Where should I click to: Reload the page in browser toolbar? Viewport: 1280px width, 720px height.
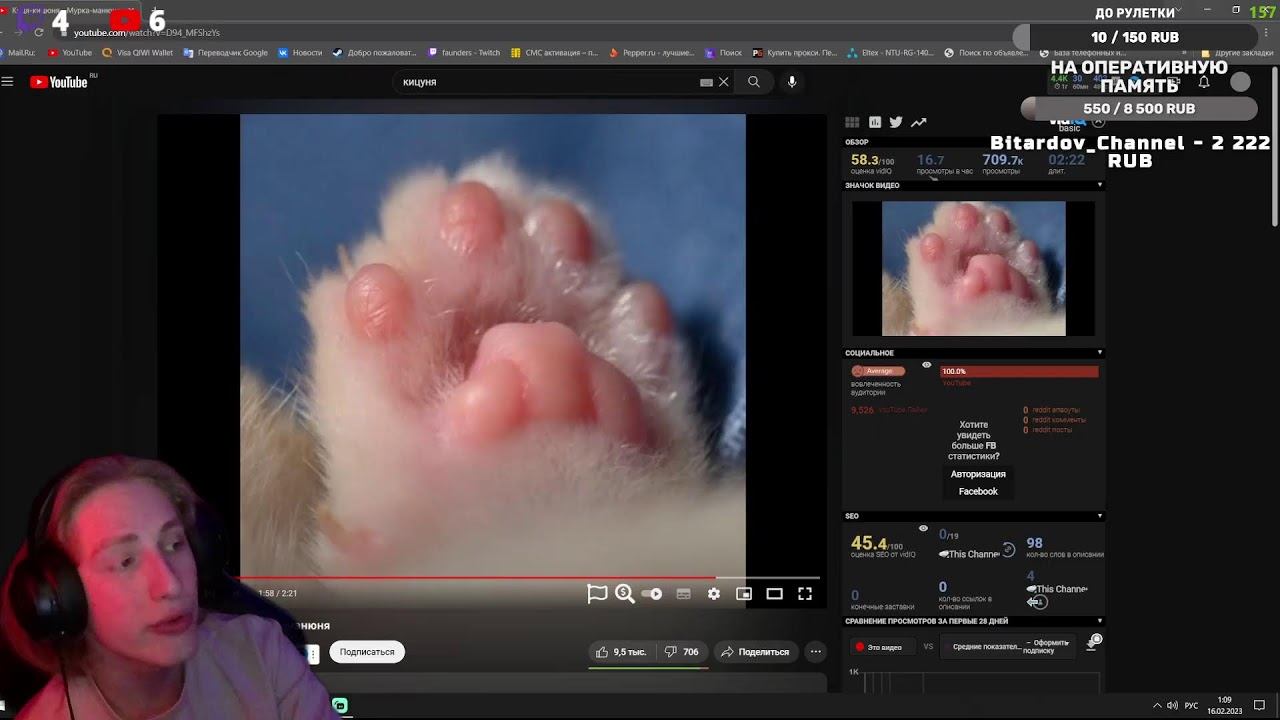pos(39,33)
